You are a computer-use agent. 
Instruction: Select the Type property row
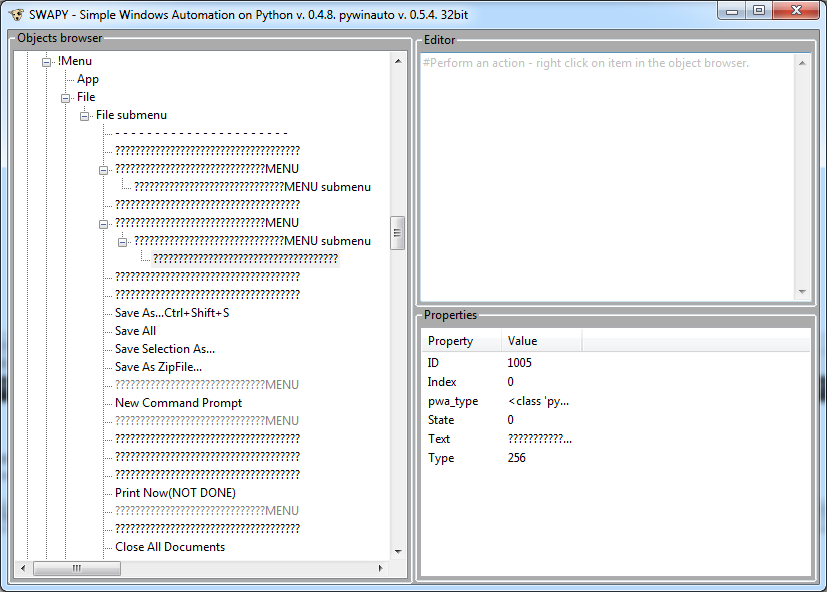click(x=616, y=458)
